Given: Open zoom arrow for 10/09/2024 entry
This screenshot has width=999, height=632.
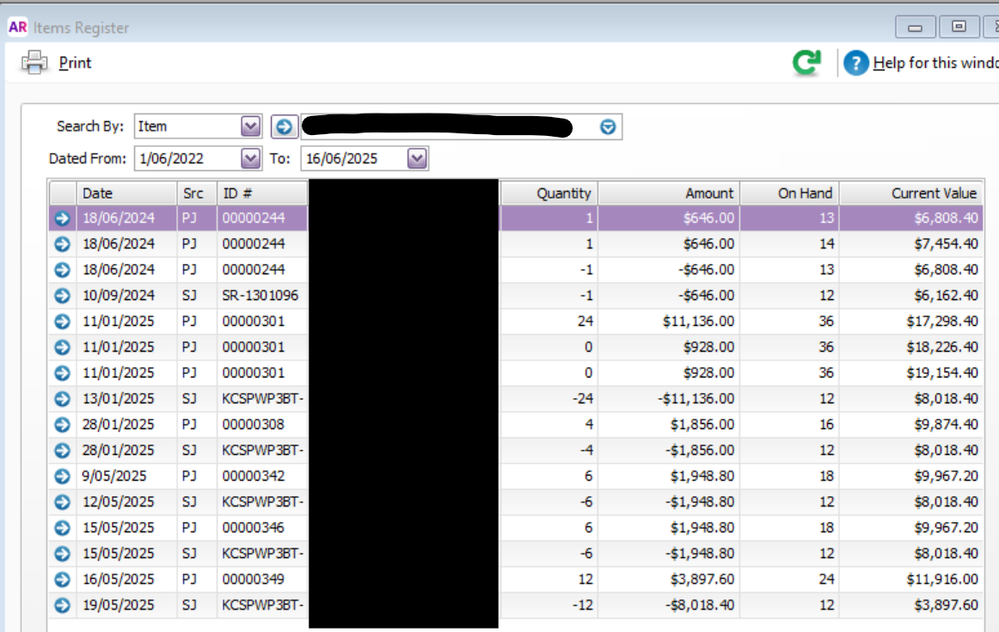Looking at the screenshot, I should (62, 296).
